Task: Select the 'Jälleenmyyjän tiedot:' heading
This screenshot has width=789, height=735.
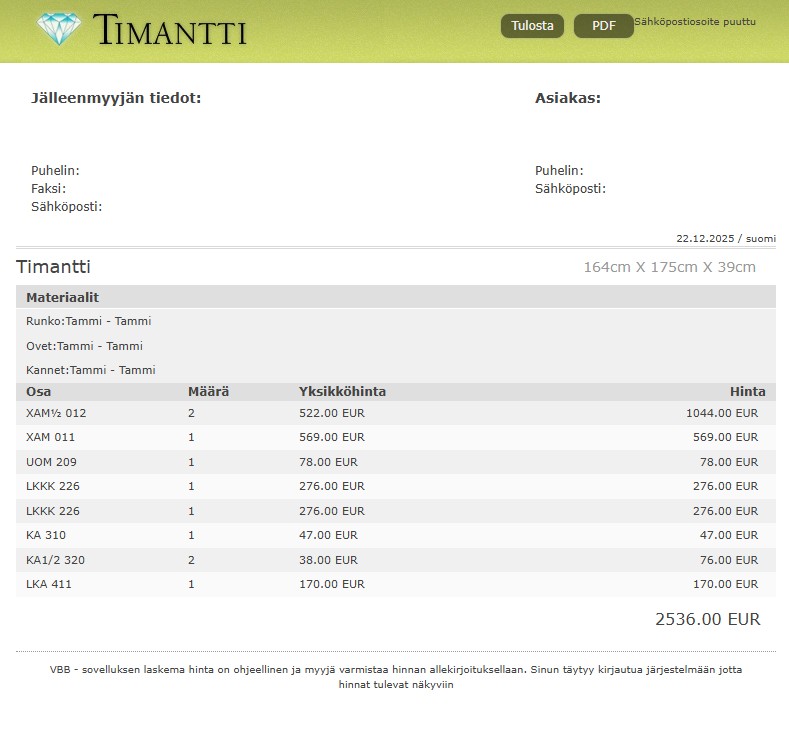Action: [116, 98]
